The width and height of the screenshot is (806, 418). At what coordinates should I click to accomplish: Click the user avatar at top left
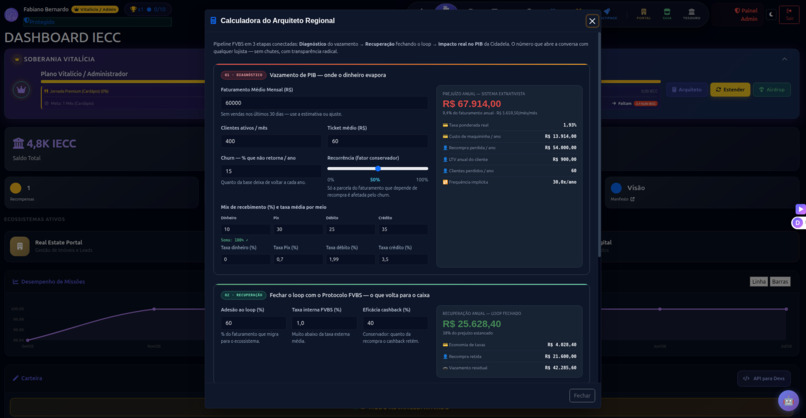[x=11, y=14]
